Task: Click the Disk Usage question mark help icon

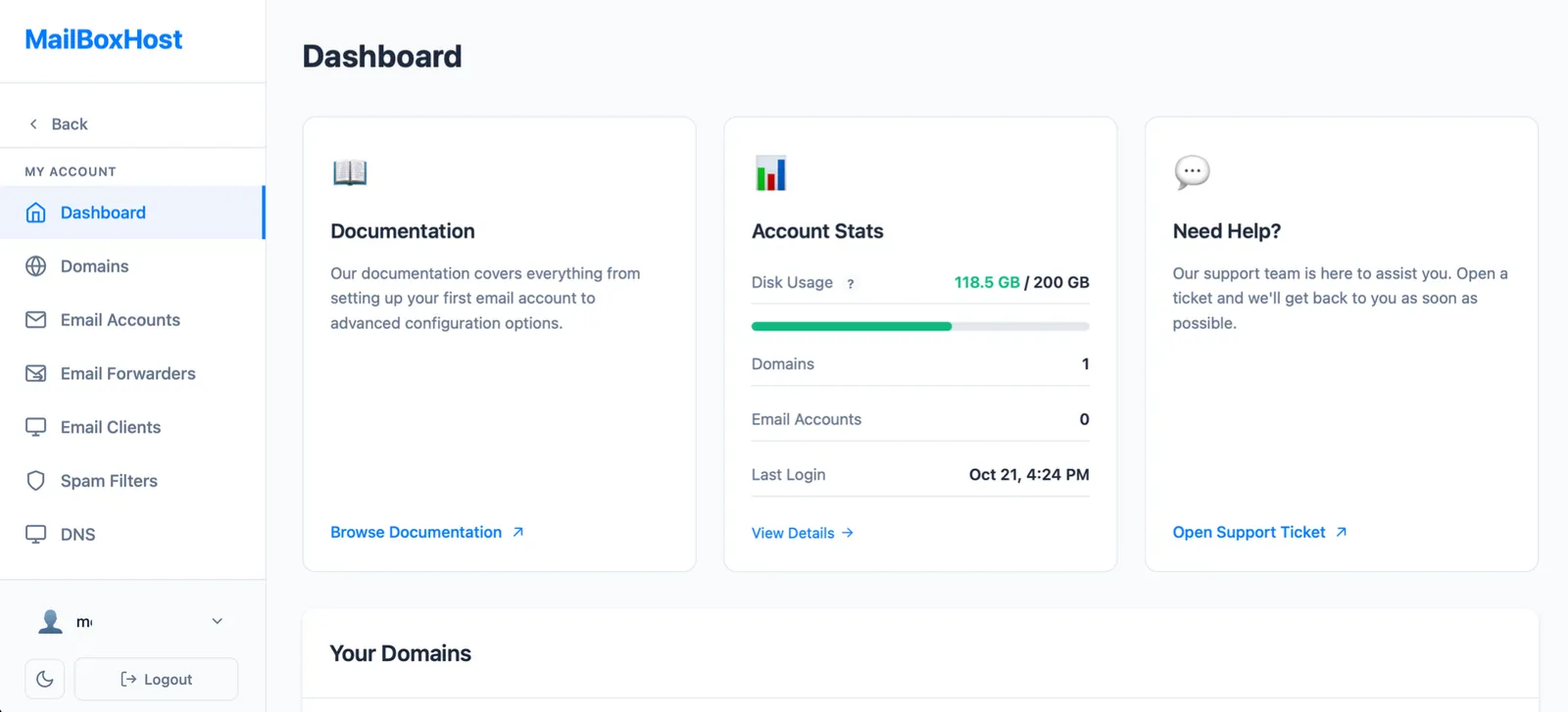Action: pyautogui.click(x=851, y=284)
